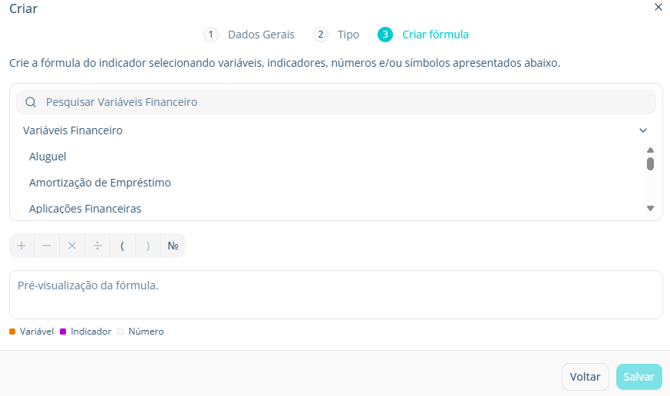Click the Salvar button
Viewport: 670px width, 396px height.
tap(639, 377)
